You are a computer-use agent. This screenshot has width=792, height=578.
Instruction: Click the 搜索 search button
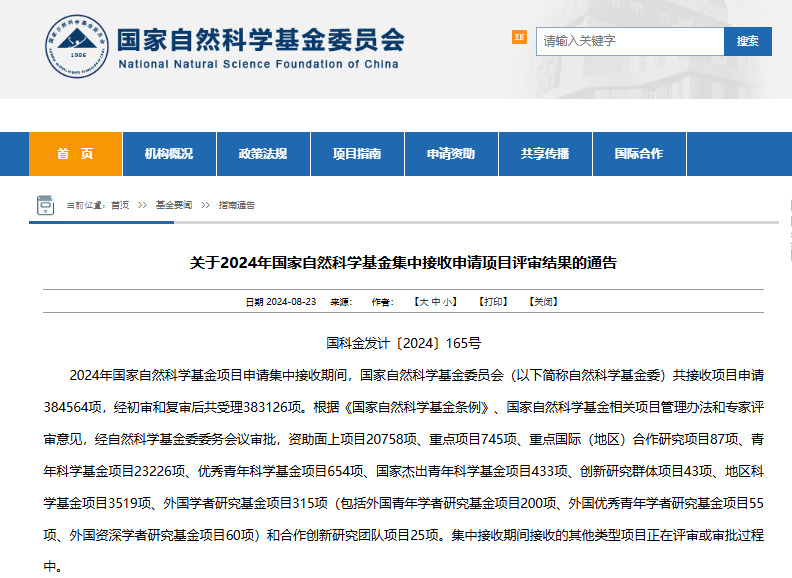(747, 41)
